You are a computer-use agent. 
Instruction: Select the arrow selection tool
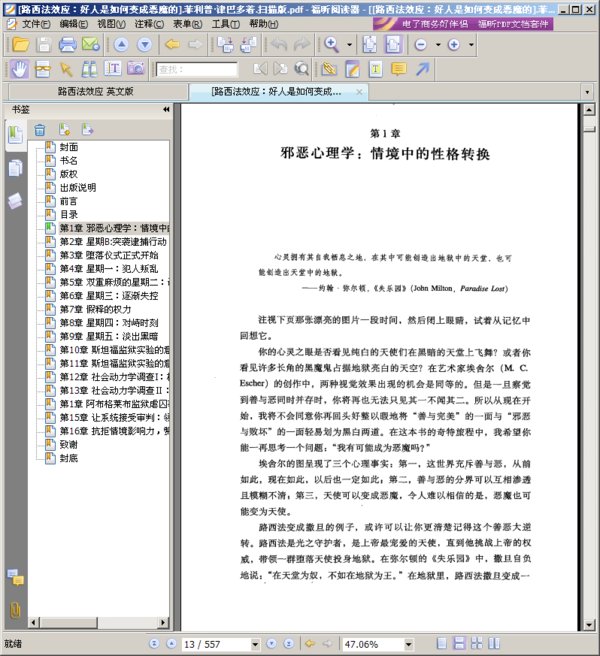coord(66,69)
